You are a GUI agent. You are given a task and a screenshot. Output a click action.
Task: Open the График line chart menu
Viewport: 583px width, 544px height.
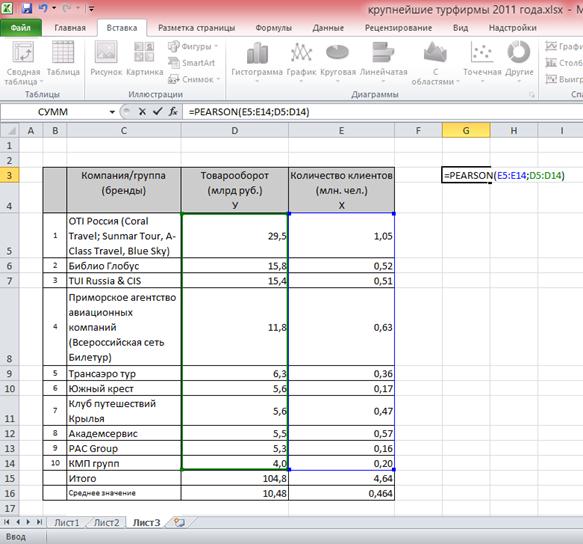click(x=301, y=62)
